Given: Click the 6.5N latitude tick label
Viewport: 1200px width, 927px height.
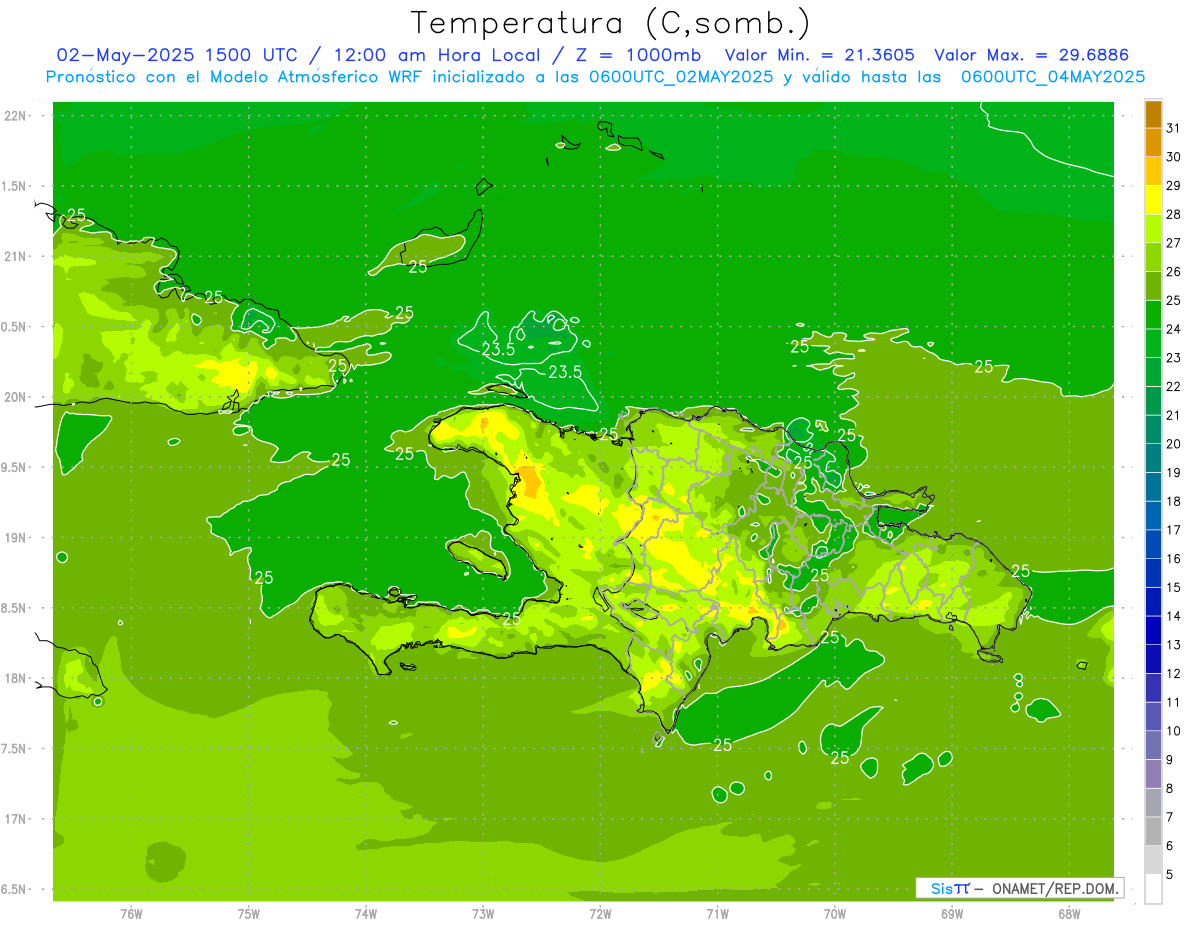Looking at the screenshot, I should [15, 889].
